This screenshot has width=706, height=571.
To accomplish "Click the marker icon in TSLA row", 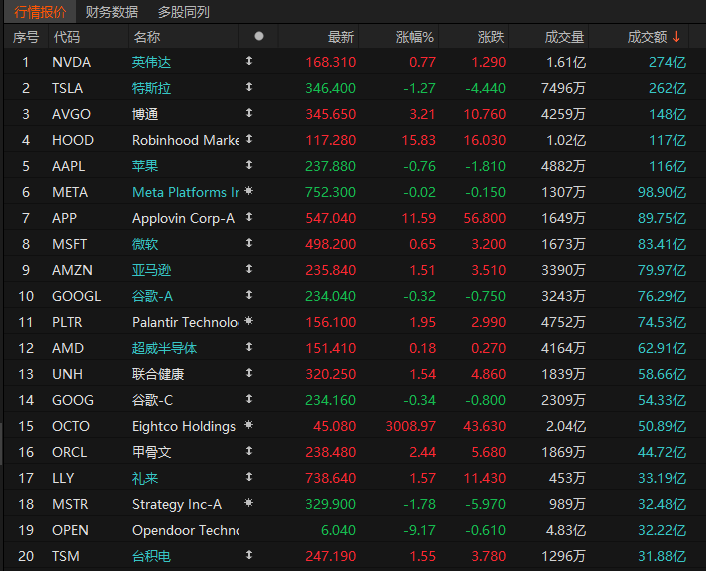I will (x=249, y=87).
